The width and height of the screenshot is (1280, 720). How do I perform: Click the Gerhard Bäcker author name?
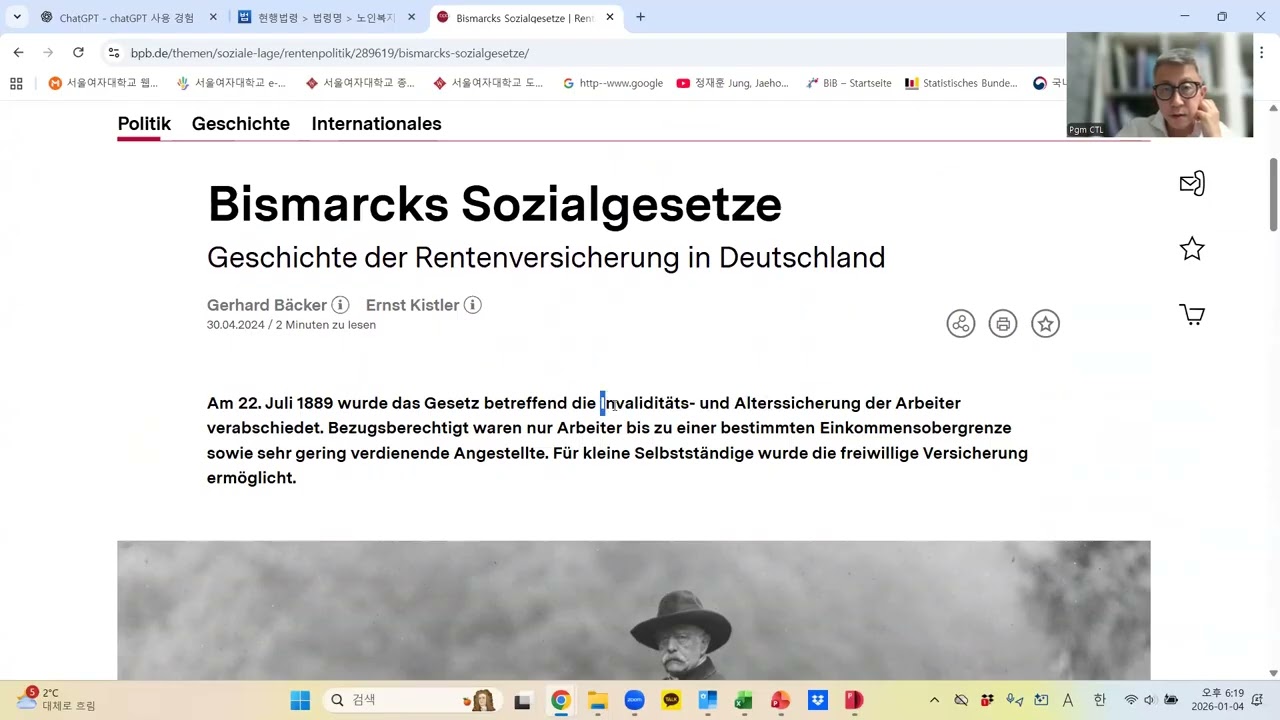click(267, 305)
